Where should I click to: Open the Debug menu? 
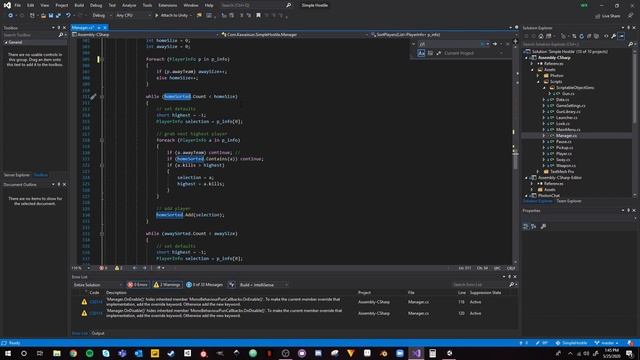pyautogui.click(x=96, y=5)
